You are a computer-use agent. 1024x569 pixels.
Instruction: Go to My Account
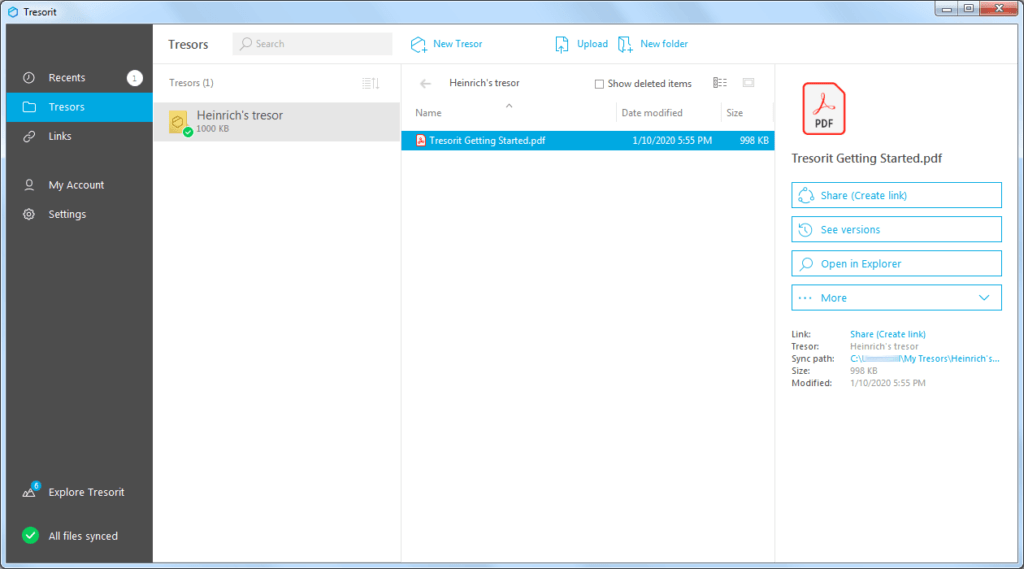tap(79, 185)
